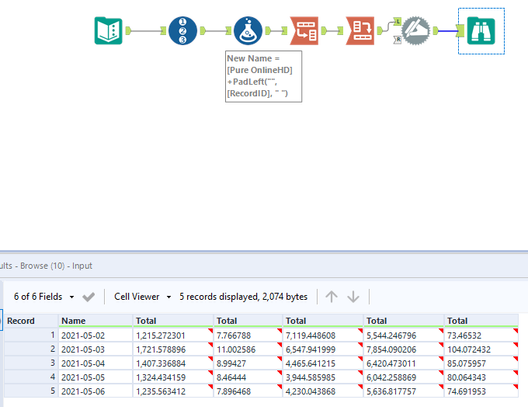Image resolution: width=528 pixels, height=407 pixels.
Task: Select the Cross Tab tool
Action: point(360,31)
